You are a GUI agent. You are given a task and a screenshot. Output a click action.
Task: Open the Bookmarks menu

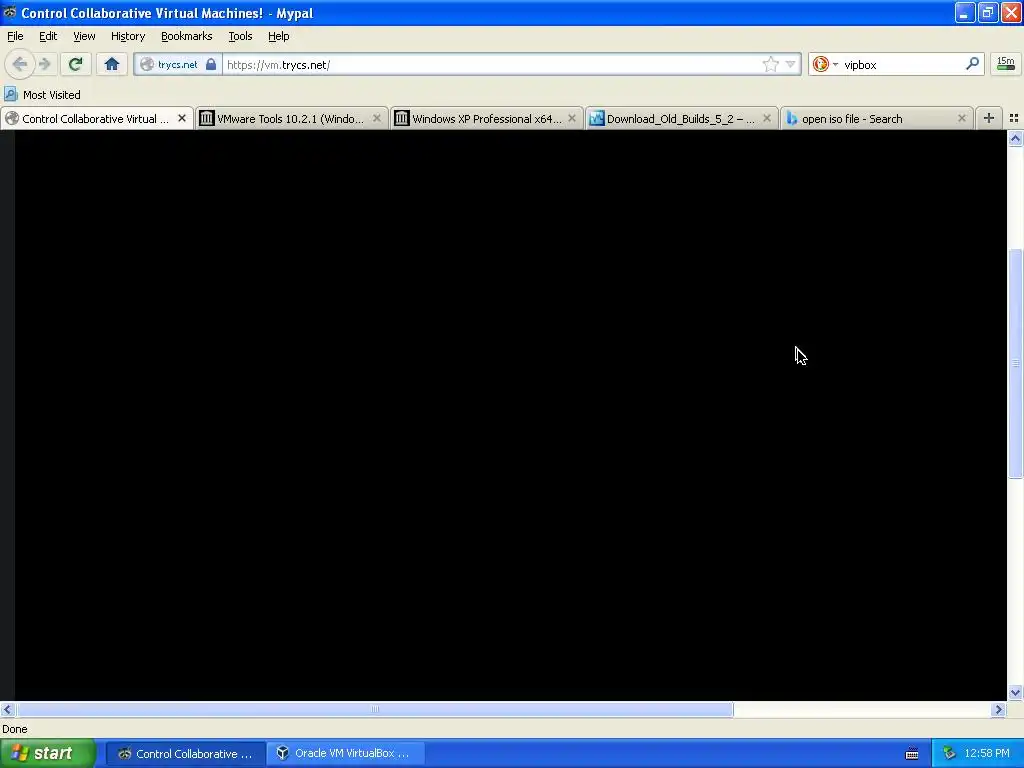tap(187, 36)
